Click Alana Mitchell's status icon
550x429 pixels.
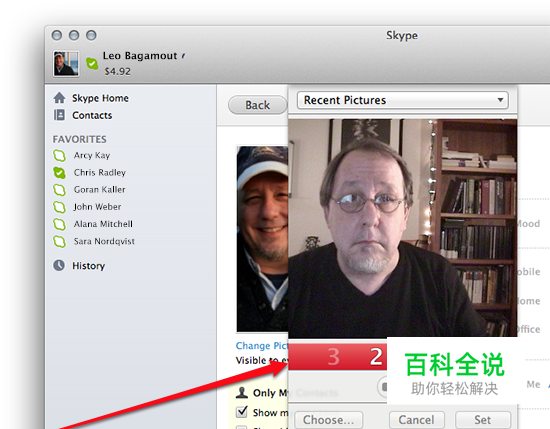click(59, 224)
